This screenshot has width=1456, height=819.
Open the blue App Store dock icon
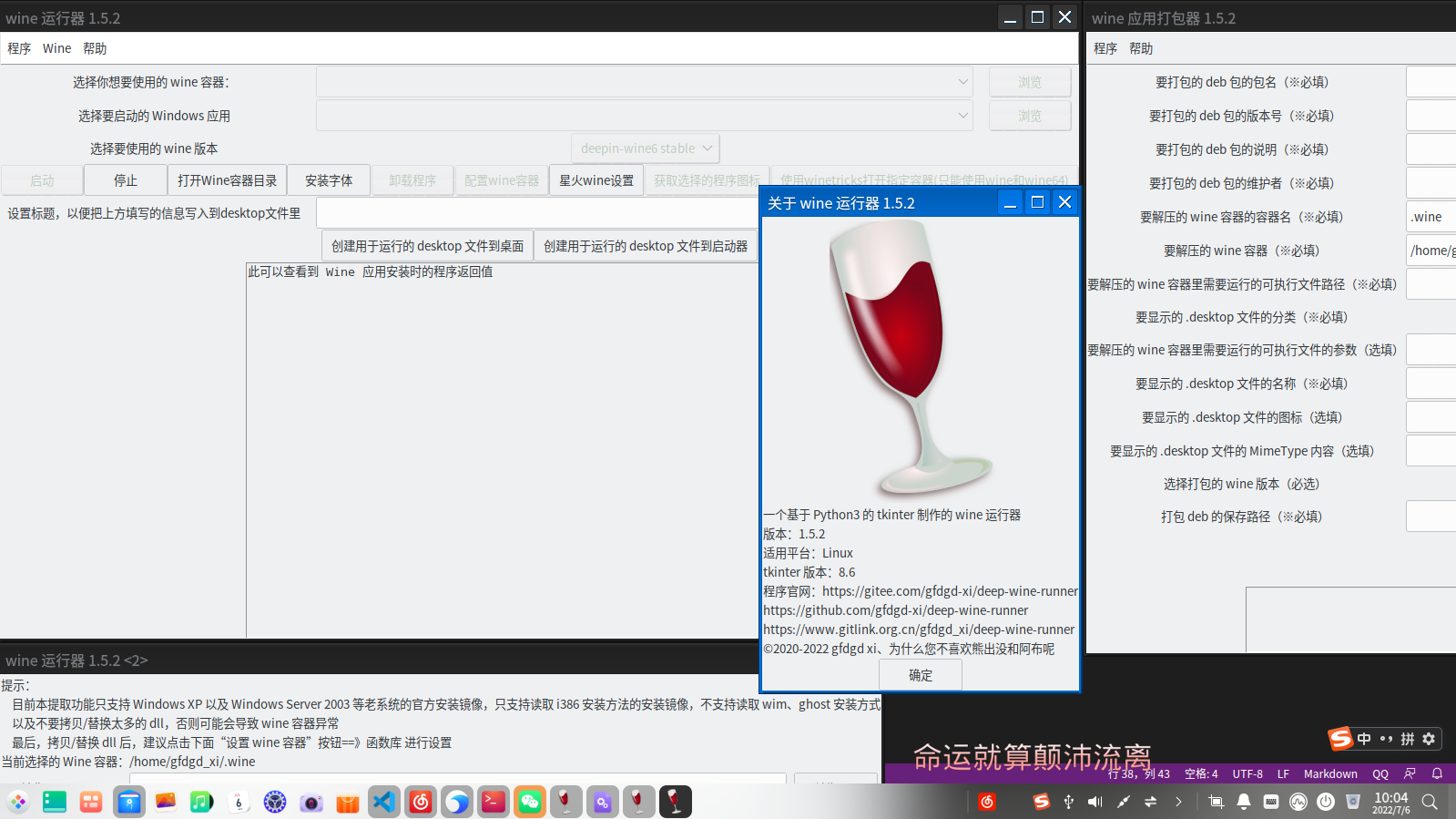(129, 802)
